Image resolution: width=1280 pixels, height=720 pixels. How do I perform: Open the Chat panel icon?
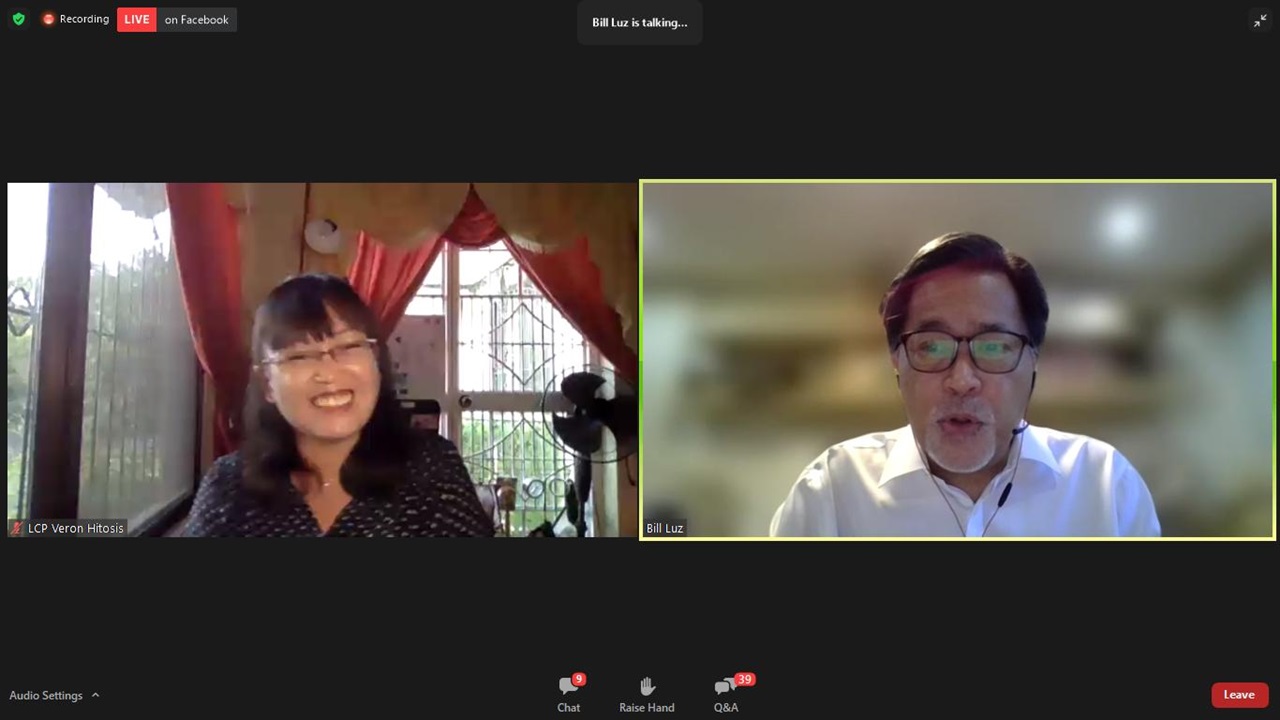point(567,686)
